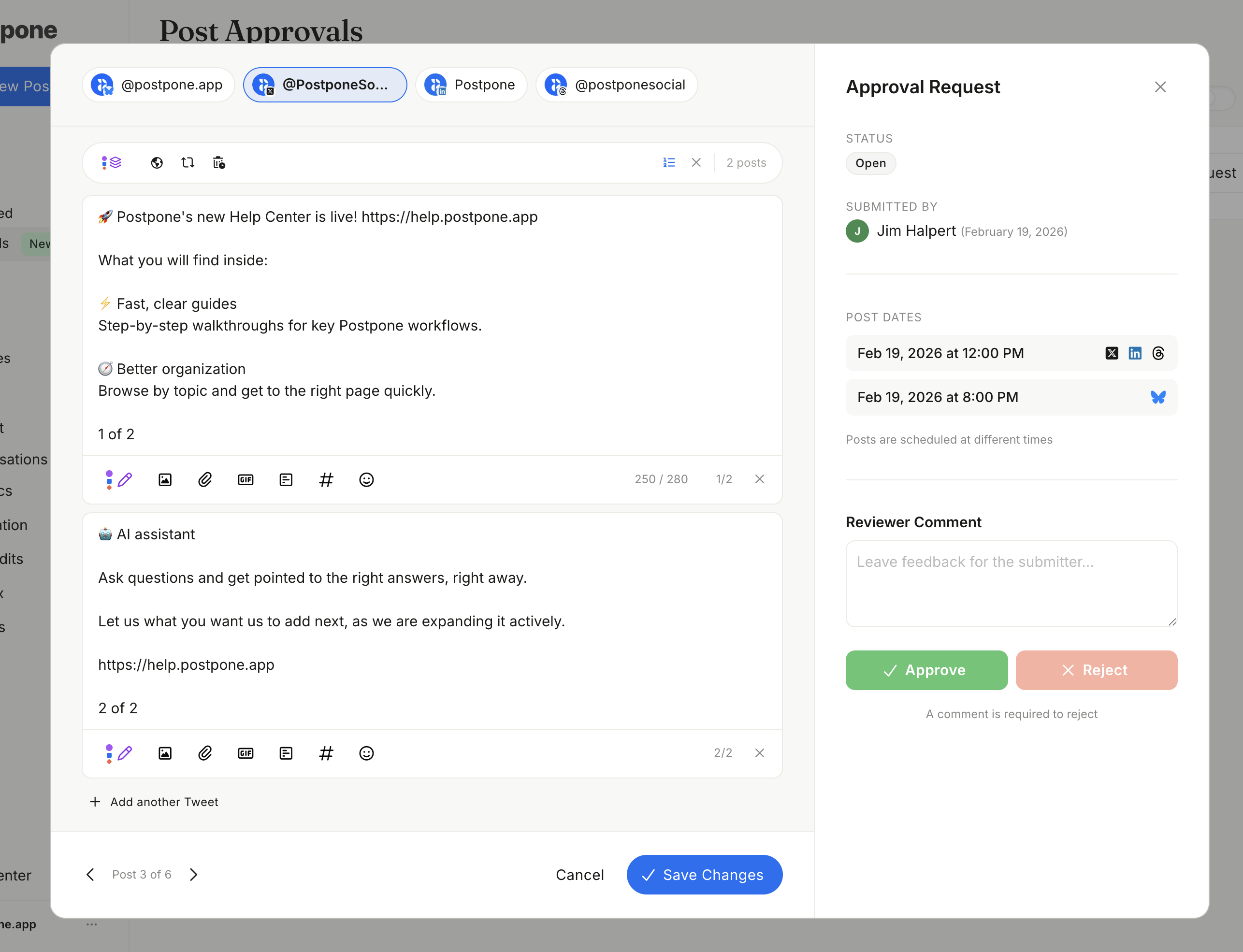Screen dimensions: 1243x952
Task: Add an emoji to tweet 1
Action: click(x=366, y=479)
